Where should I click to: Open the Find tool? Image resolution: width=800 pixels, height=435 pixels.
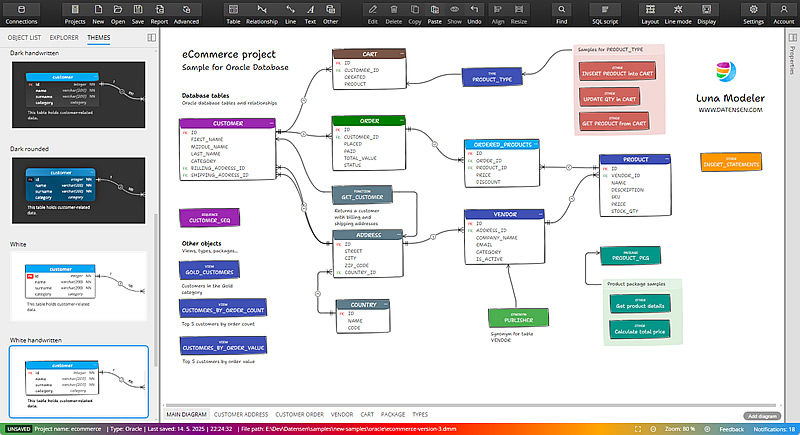[x=561, y=14]
